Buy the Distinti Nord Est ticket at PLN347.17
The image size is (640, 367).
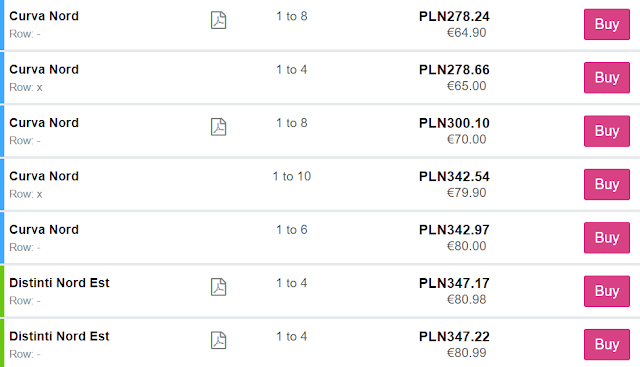coord(607,291)
